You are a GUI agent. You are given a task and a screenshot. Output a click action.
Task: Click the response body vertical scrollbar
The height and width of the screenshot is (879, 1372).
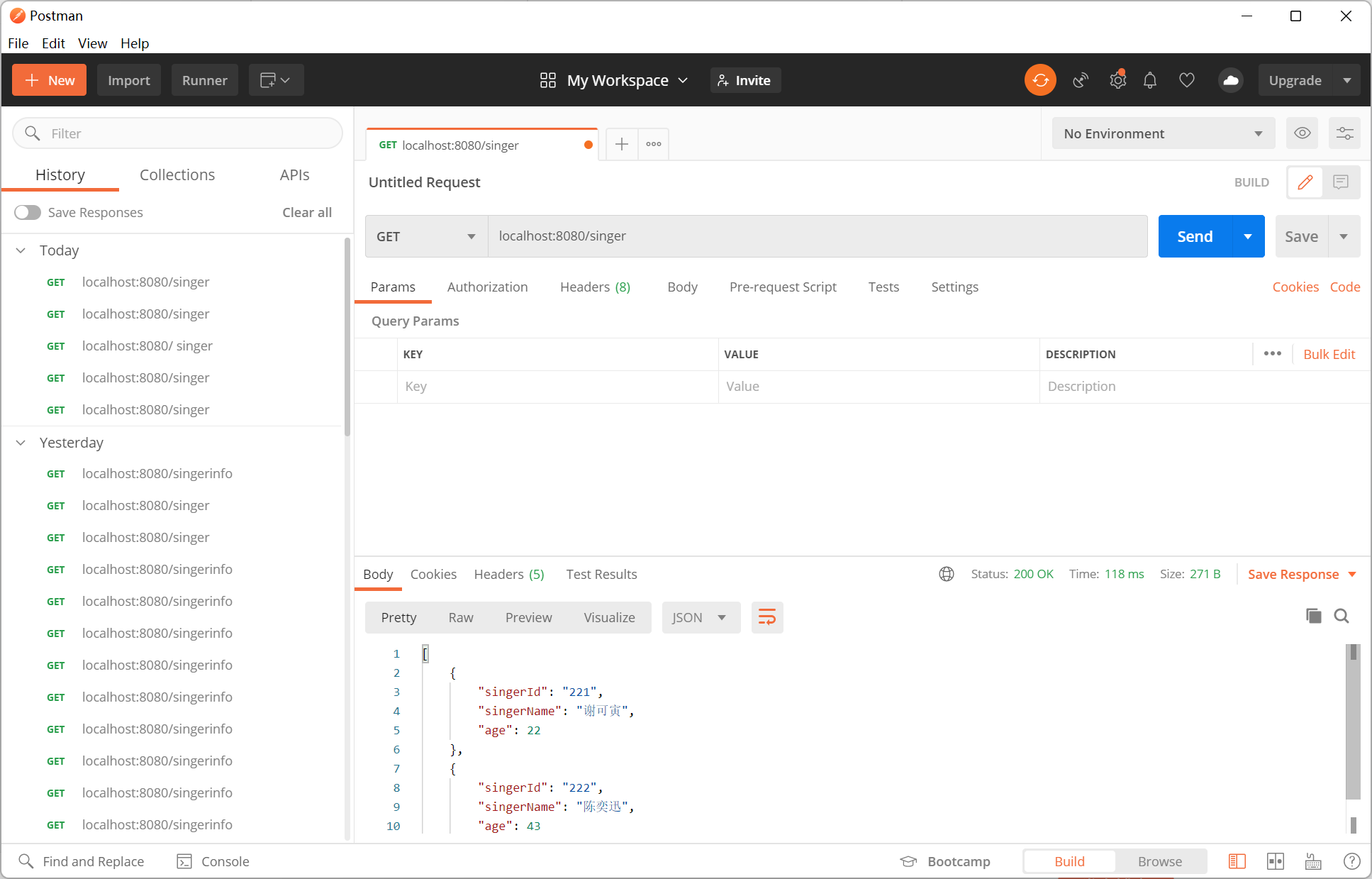(x=1353, y=738)
